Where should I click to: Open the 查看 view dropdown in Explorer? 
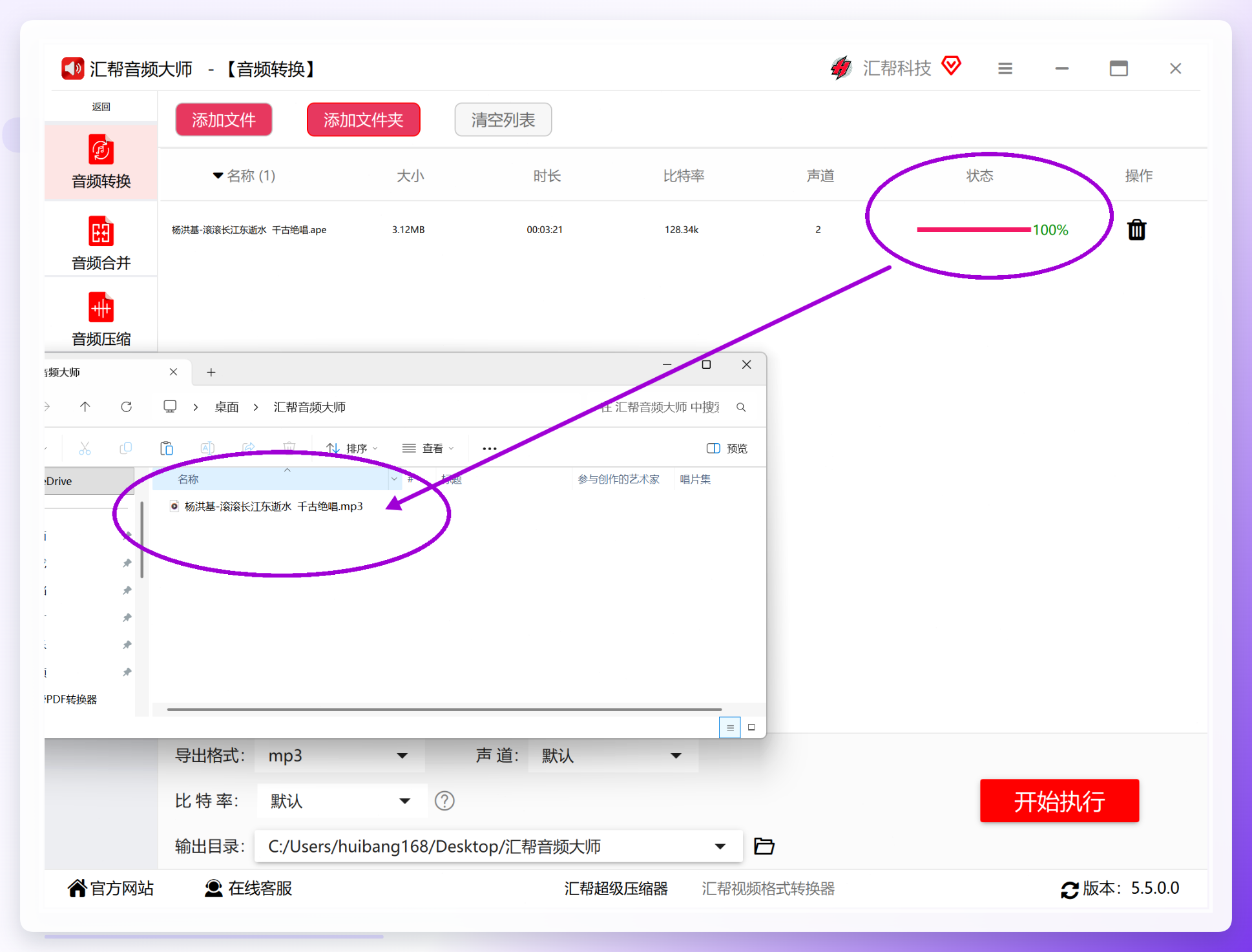[428, 448]
